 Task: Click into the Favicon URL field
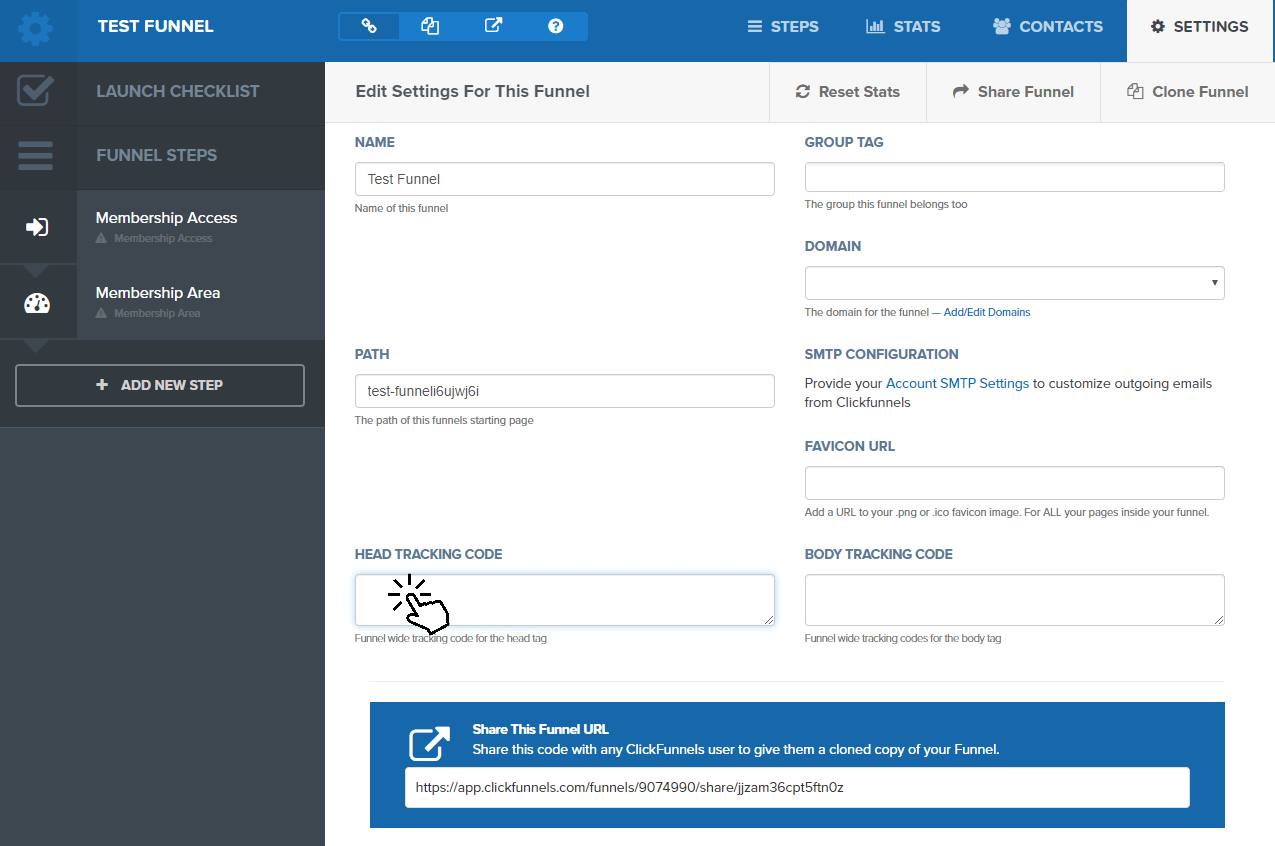pos(1014,483)
